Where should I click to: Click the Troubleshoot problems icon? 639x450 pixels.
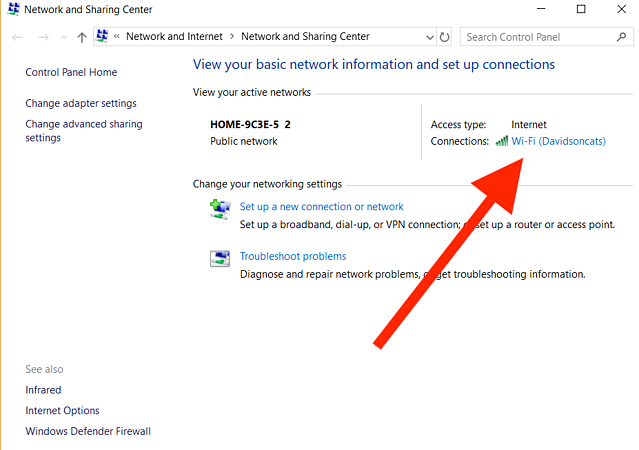click(220, 258)
